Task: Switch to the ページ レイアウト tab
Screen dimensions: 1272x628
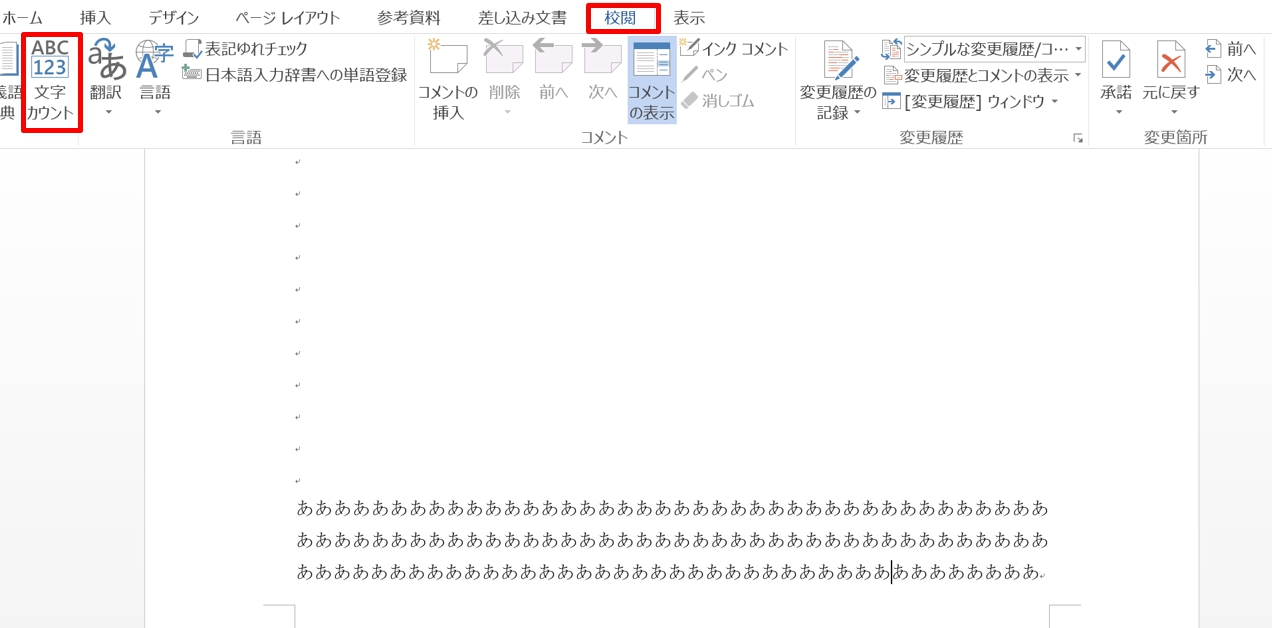Action: (288, 18)
